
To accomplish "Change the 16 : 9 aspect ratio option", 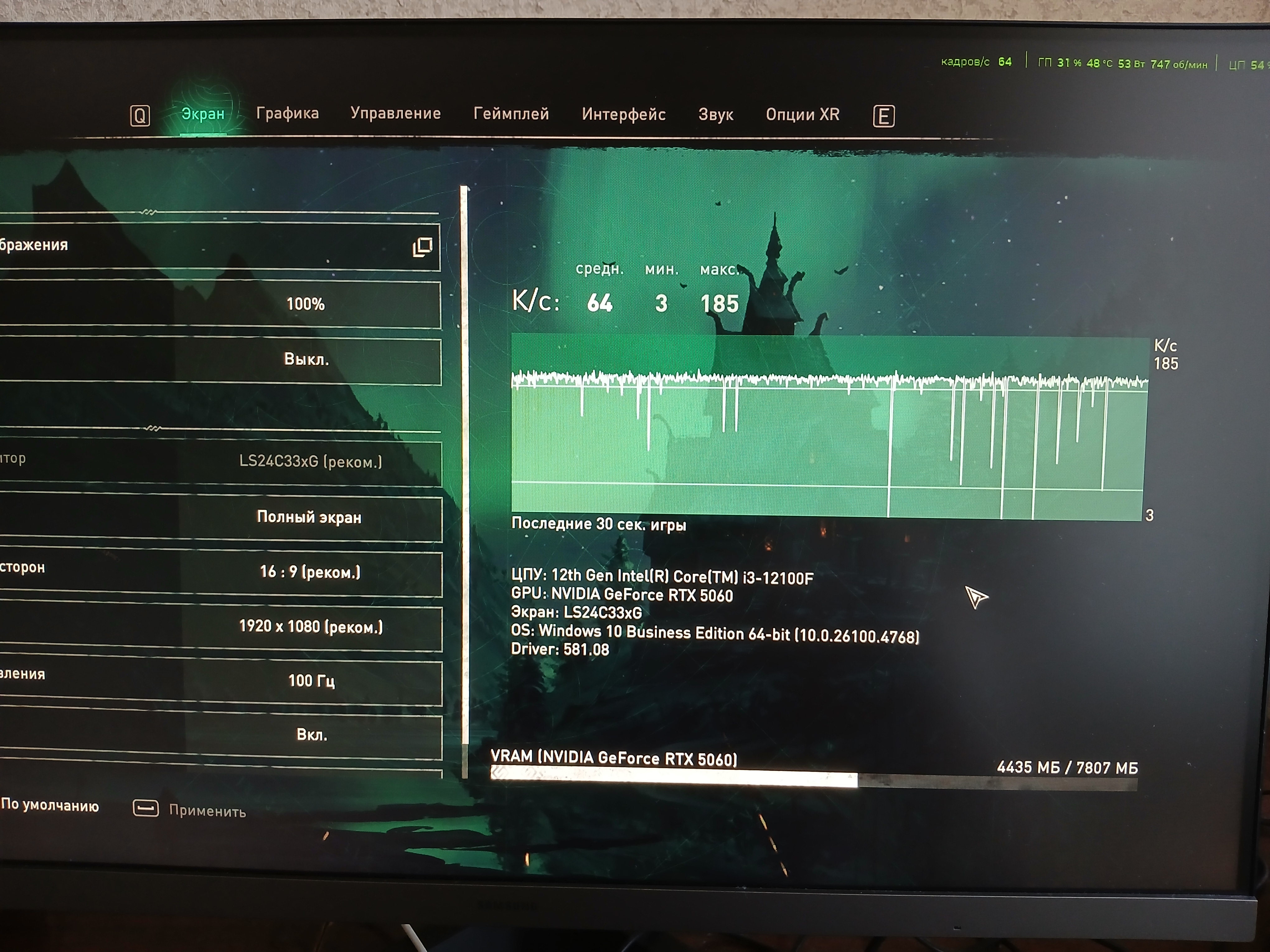I will click(x=310, y=572).
